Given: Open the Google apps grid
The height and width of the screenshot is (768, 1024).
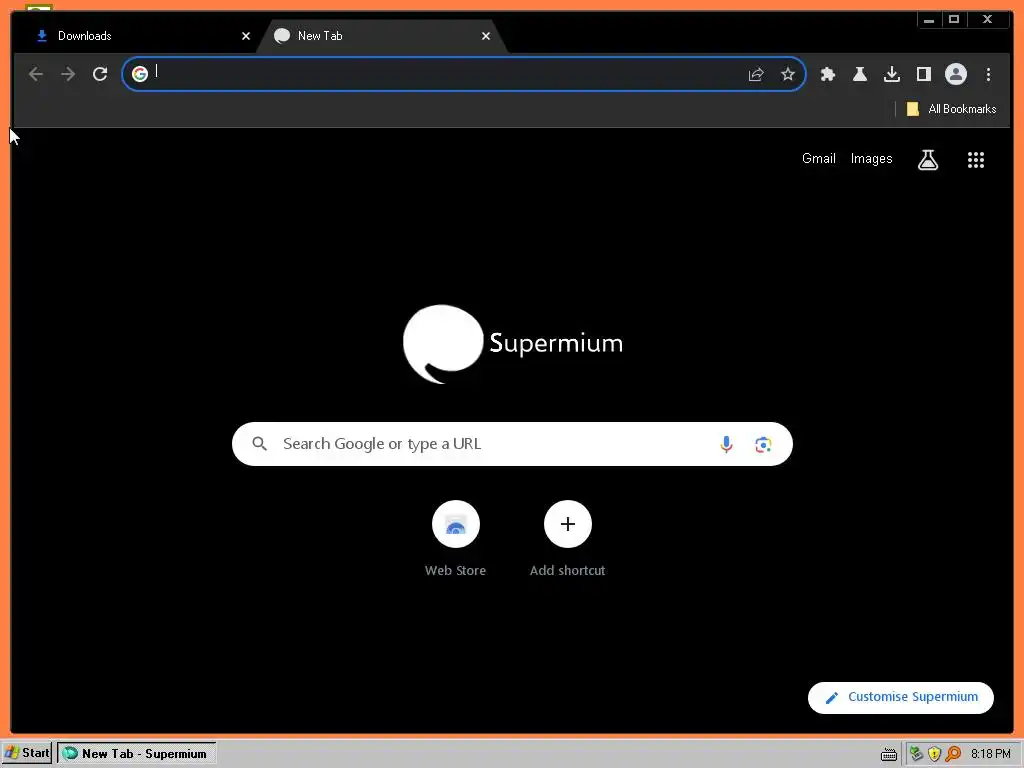Looking at the screenshot, I should (x=976, y=159).
